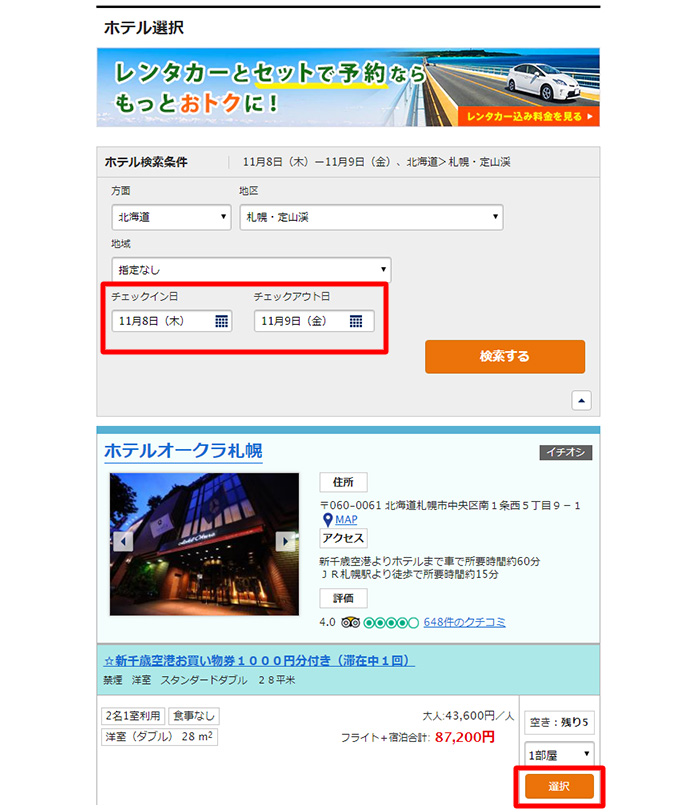The image size is (700, 812).
Task: Open the 1部屋 room count dropdown
Action: point(559,755)
